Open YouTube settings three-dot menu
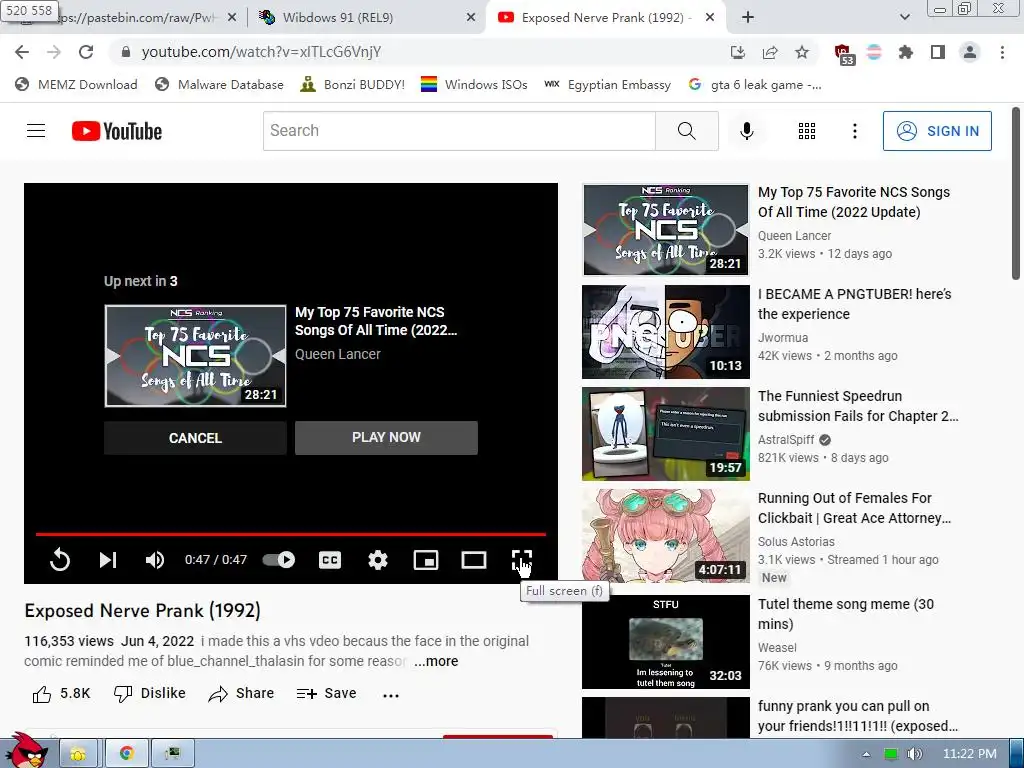The height and width of the screenshot is (768, 1024). pos(854,131)
